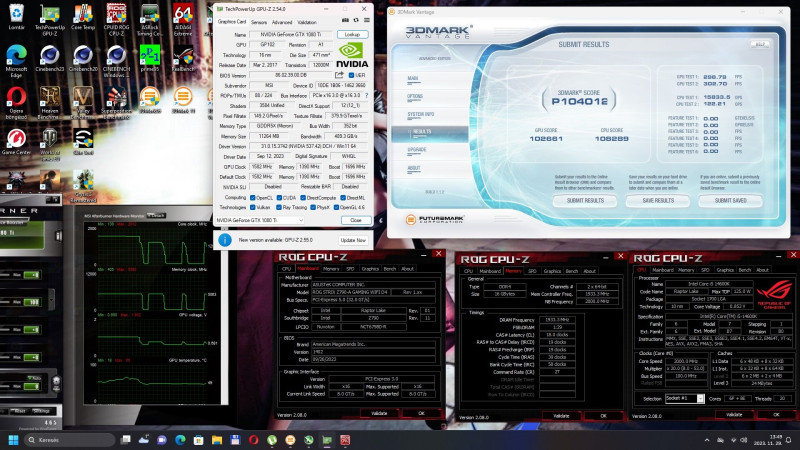Show hidden system tray icons chevron
This screenshot has width=800, height=450.
[x=707, y=440]
